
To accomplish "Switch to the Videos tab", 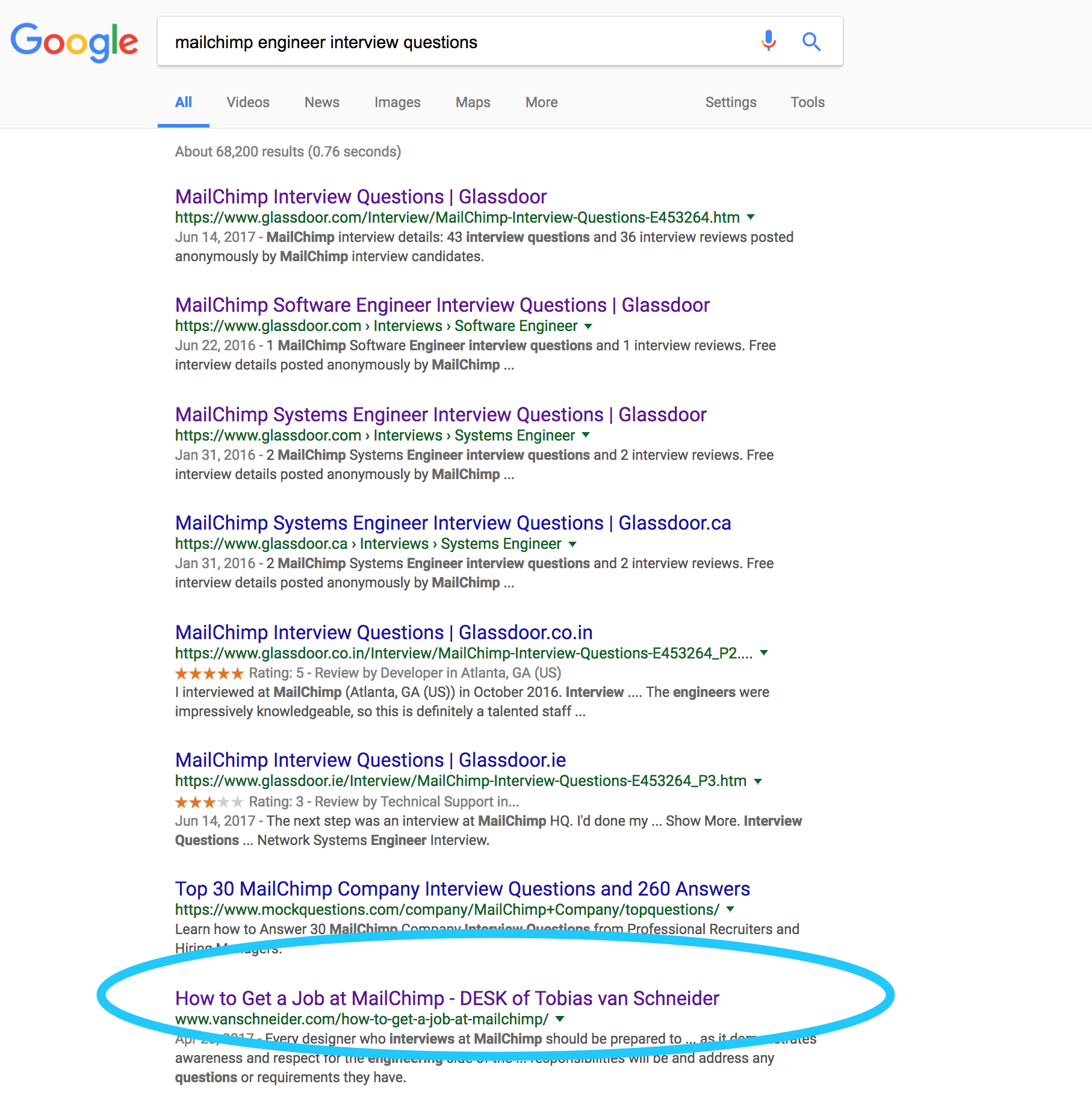I will click(x=248, y=102).
